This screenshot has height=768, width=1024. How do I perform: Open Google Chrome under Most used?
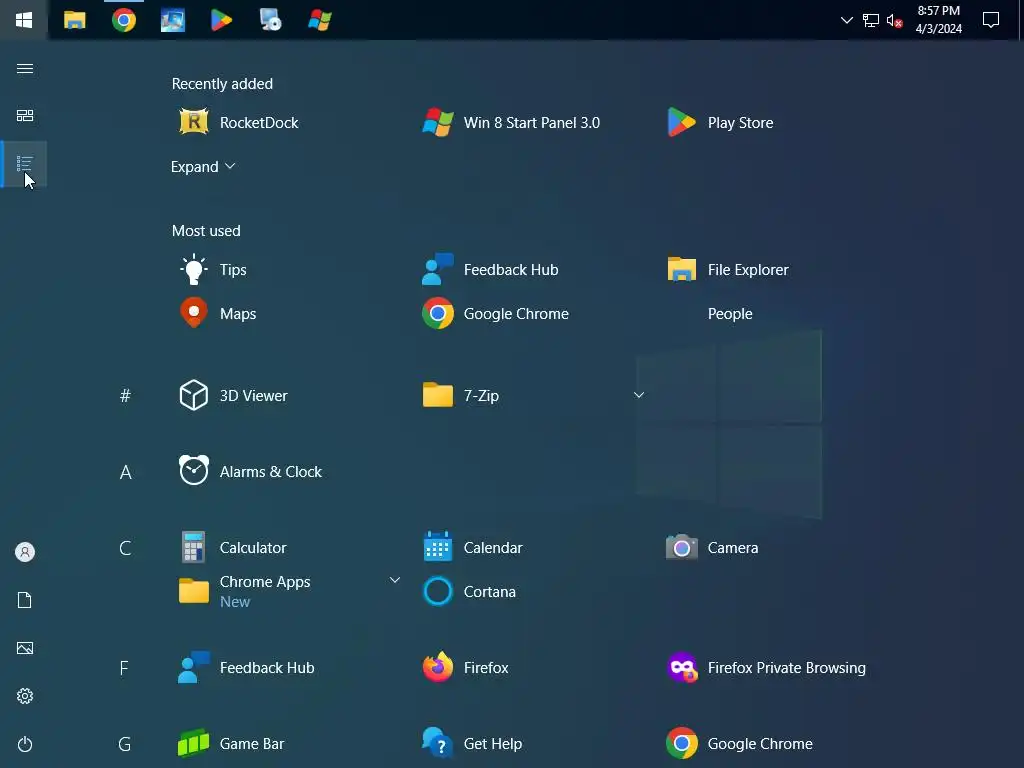pos(496,313)
